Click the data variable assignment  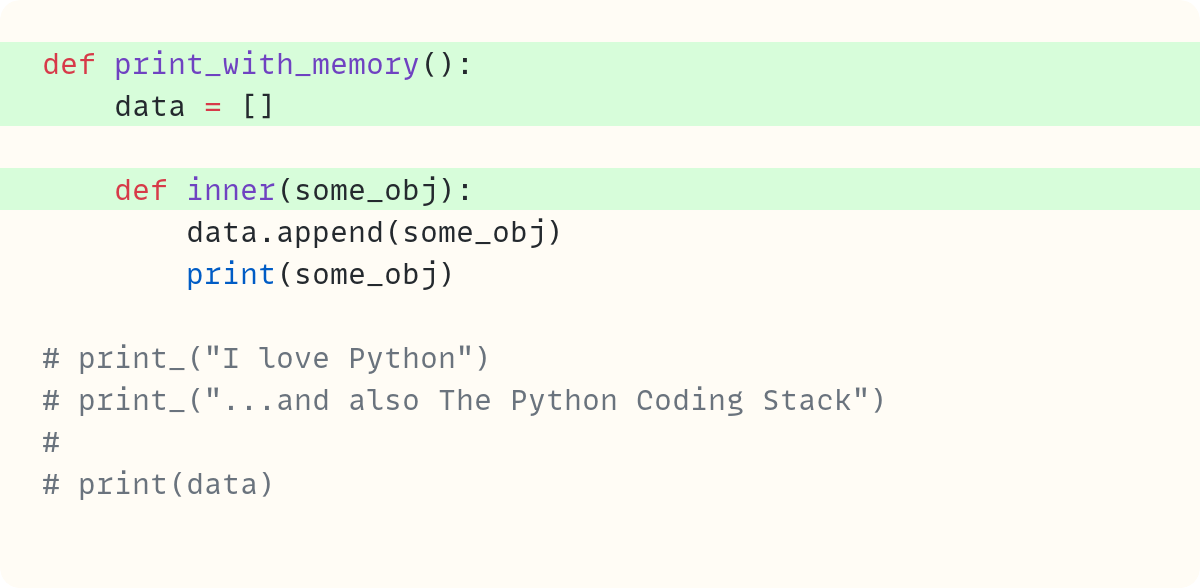coord(150,106)
